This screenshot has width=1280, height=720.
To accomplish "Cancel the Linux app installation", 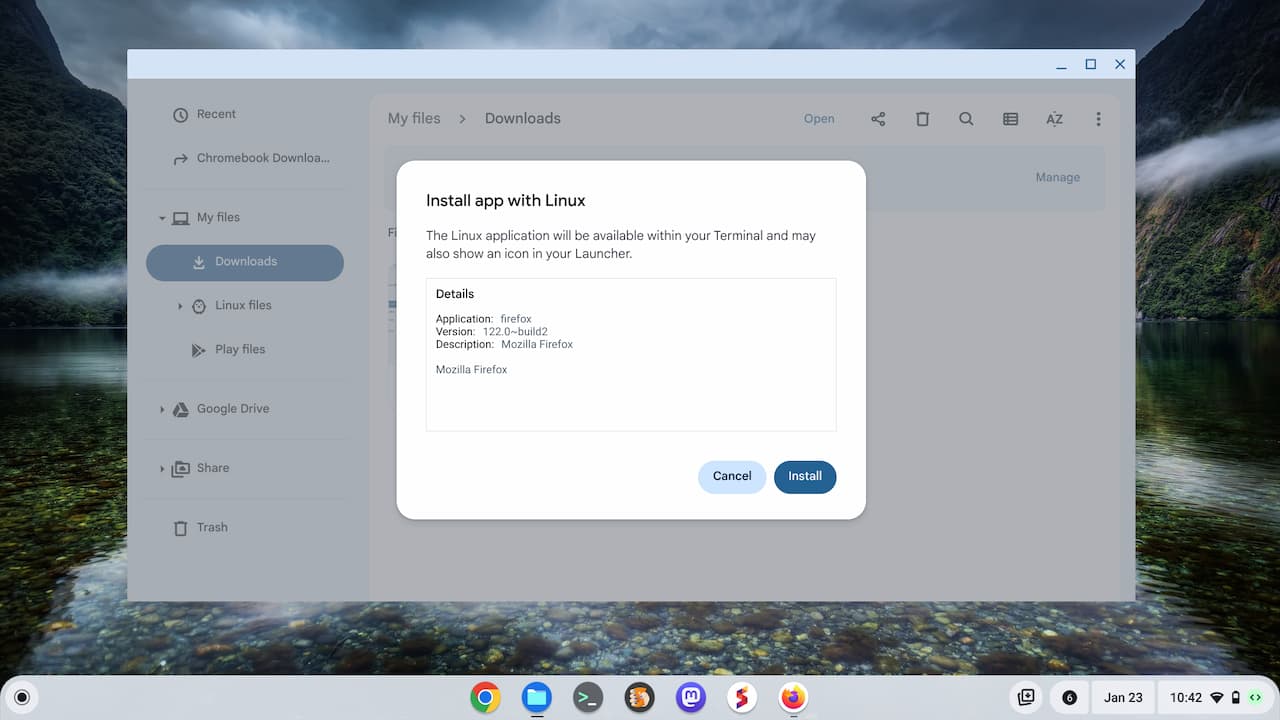I will tap(732, 476).
